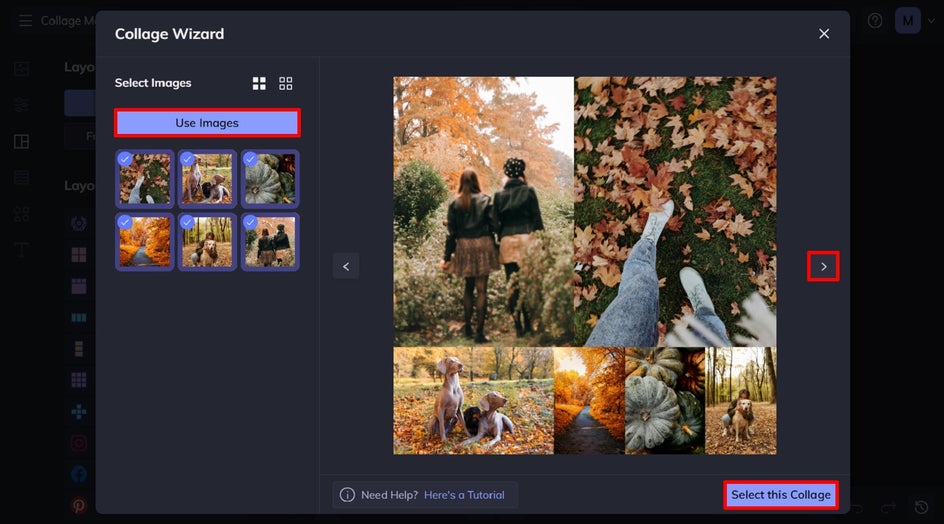Expand the M account dropdown chevron
Viewport: 944px width, 524px height.
pos(931,21)
